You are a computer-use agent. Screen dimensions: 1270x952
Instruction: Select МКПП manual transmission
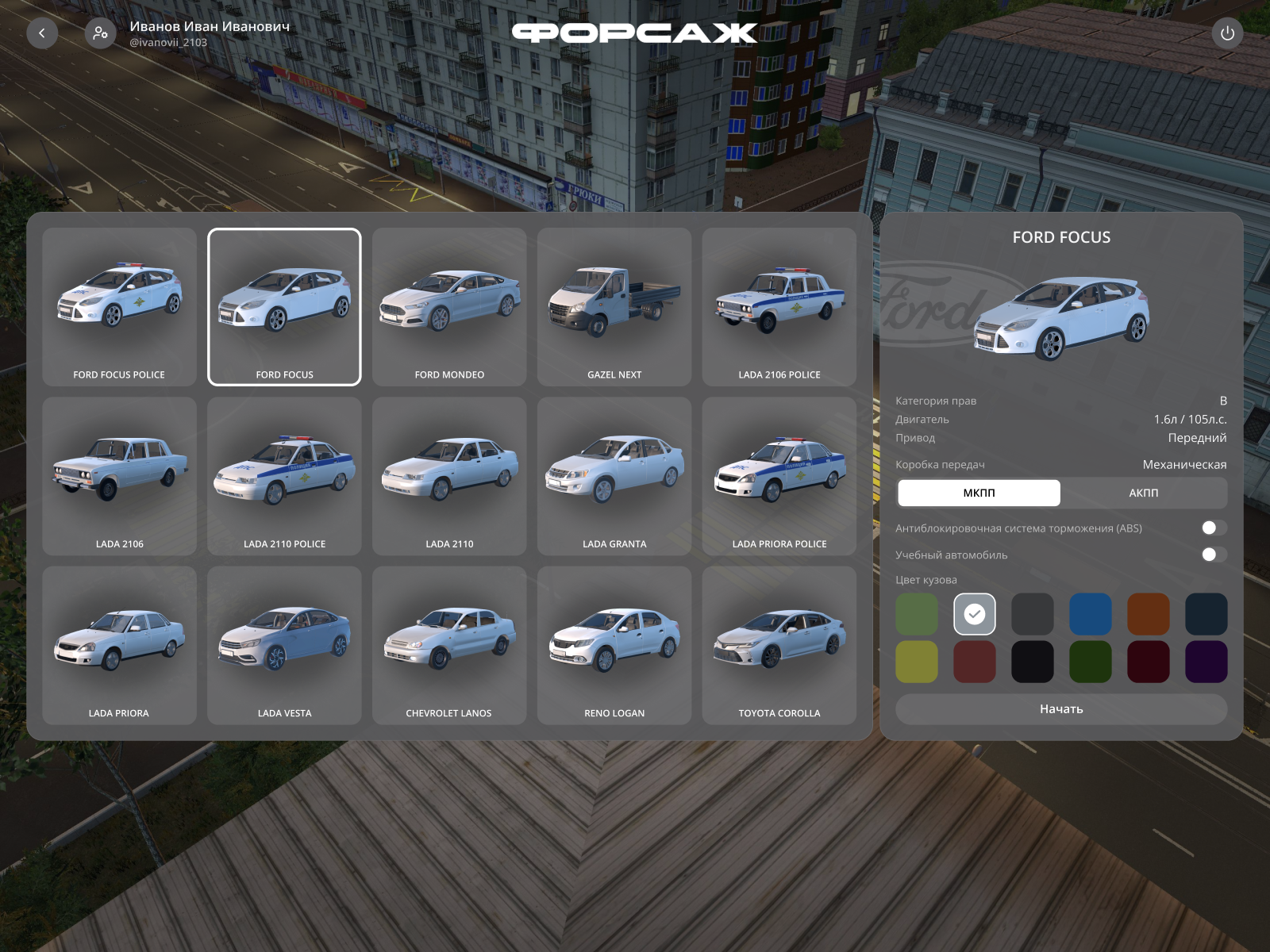pyautogui.click(x=979, y=493)
